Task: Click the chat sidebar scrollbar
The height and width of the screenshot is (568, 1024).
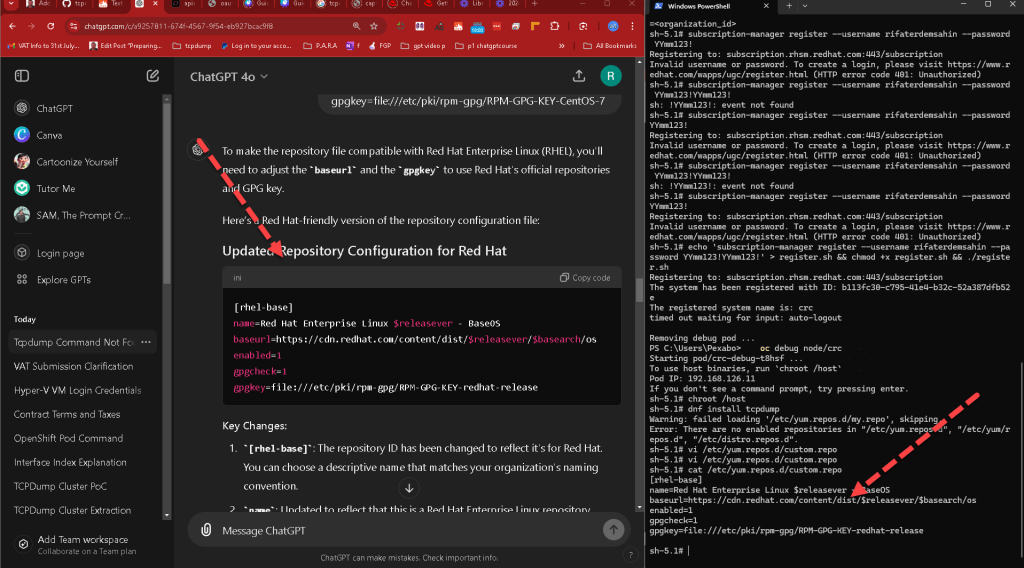Action: pos(167,196)
